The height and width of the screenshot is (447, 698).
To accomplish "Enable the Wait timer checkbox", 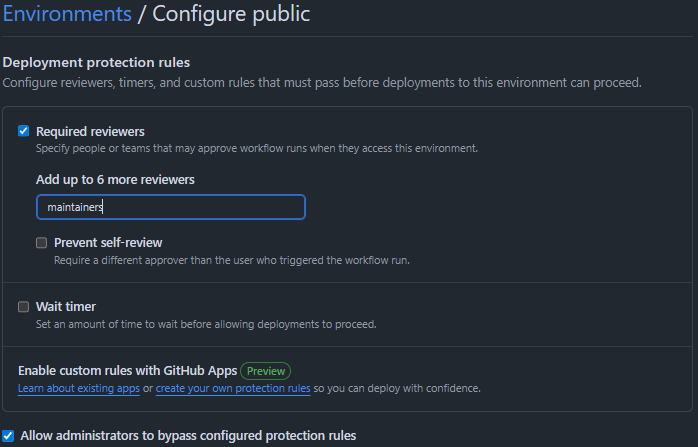I will 23,307.
